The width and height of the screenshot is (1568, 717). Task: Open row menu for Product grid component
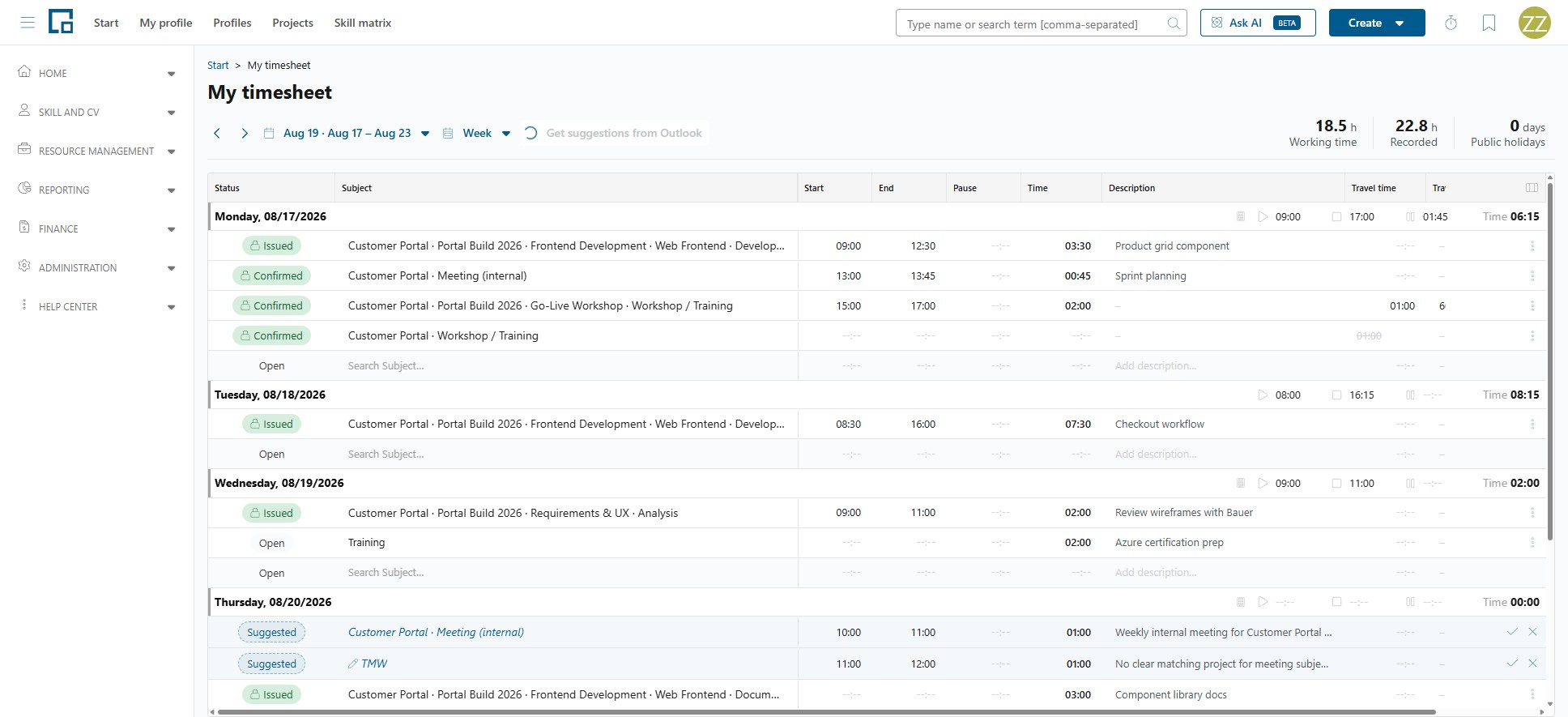tap(1532, 245)
